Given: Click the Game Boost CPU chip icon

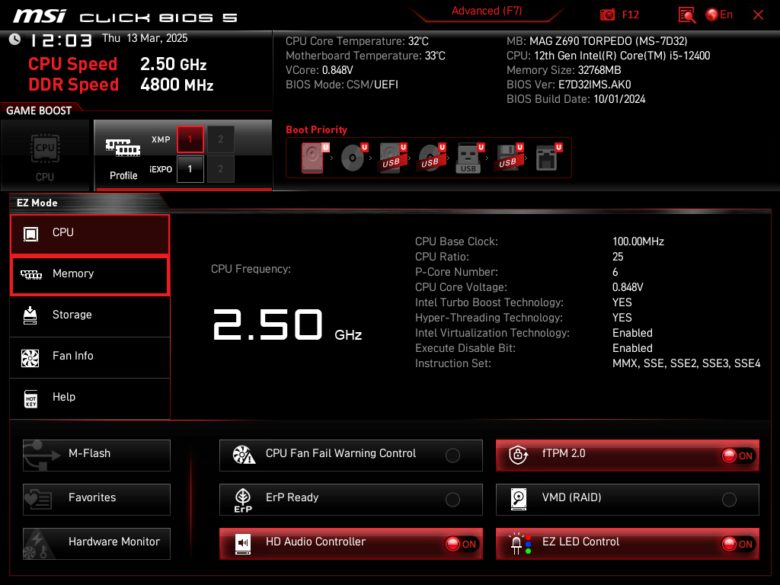Looking at the screenshot, I should click(x=45, y=148).
